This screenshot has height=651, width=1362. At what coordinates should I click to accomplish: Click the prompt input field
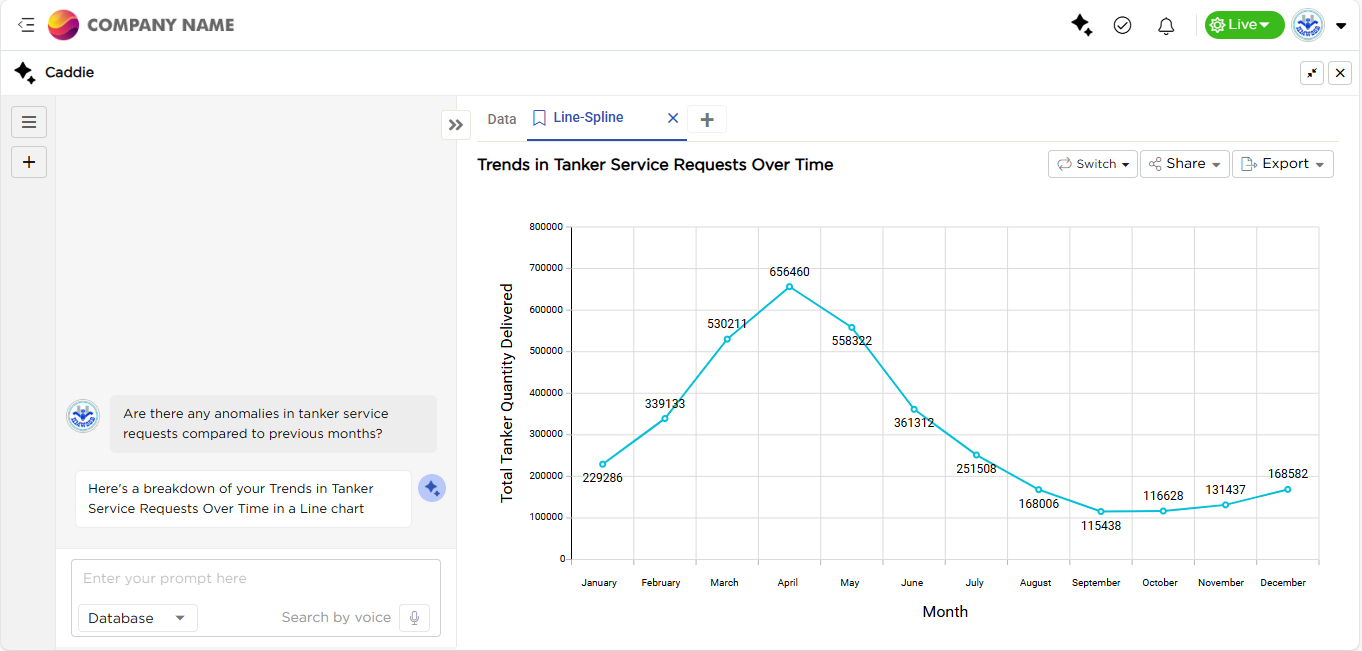tap(256, 579)
